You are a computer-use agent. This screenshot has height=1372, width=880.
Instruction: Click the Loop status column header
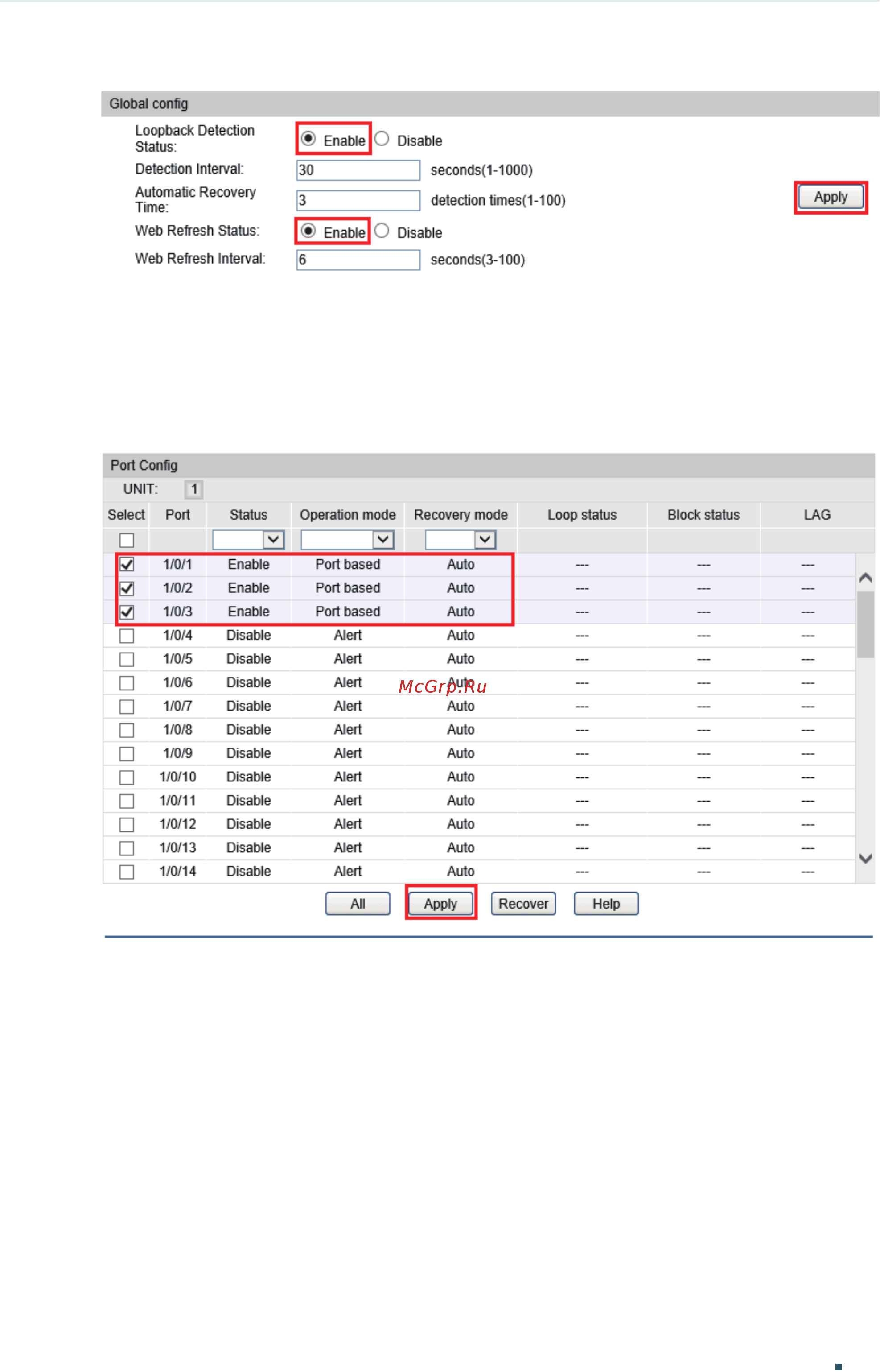(582, 515)
